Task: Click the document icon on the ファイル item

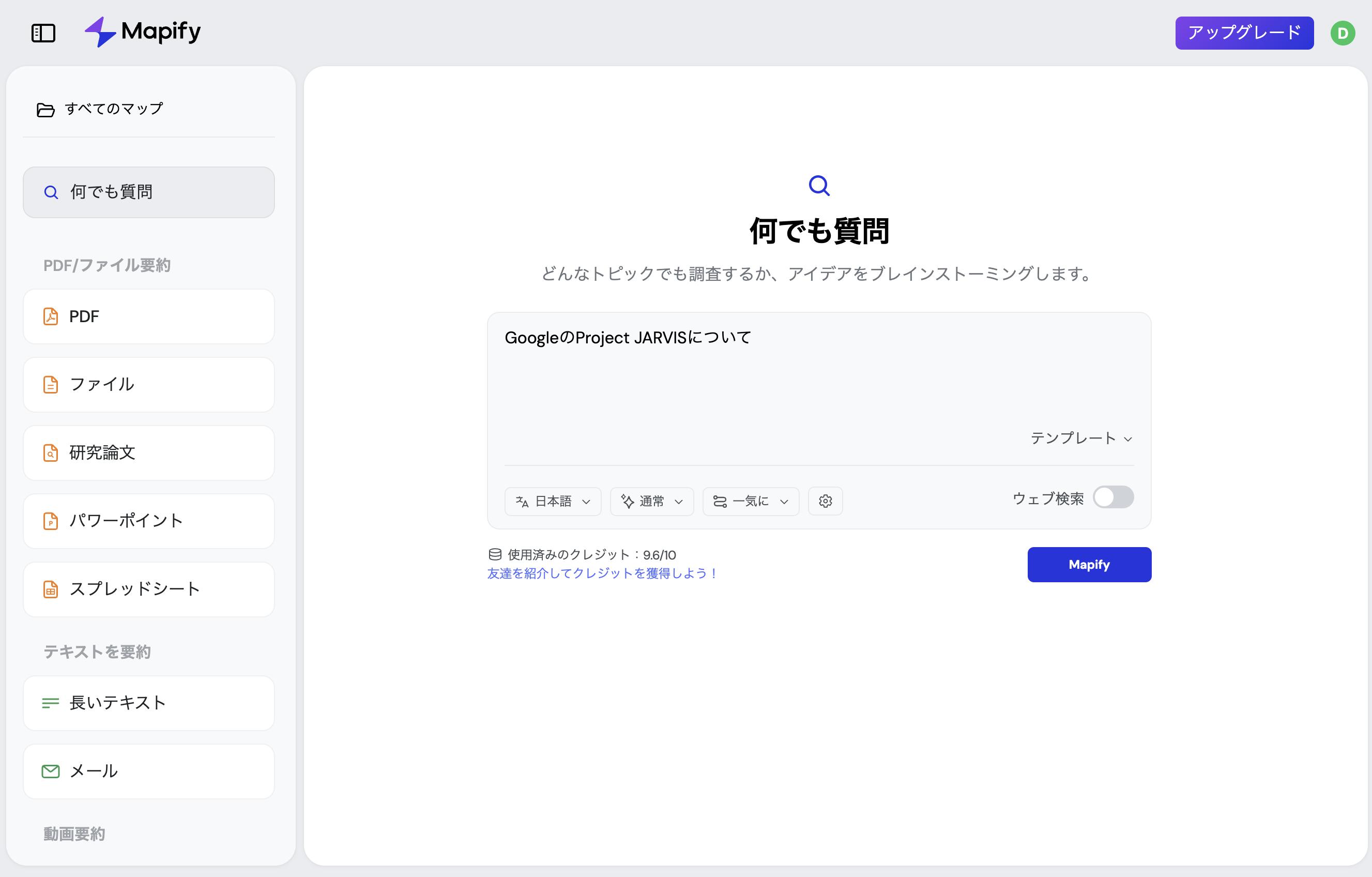Action: 51,385
